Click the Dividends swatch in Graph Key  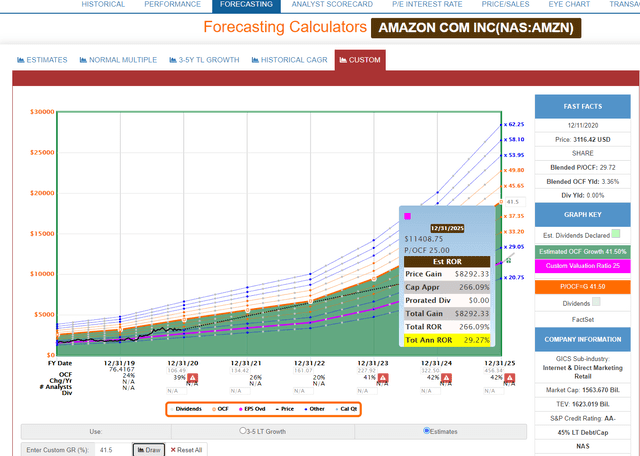(596, 302)
